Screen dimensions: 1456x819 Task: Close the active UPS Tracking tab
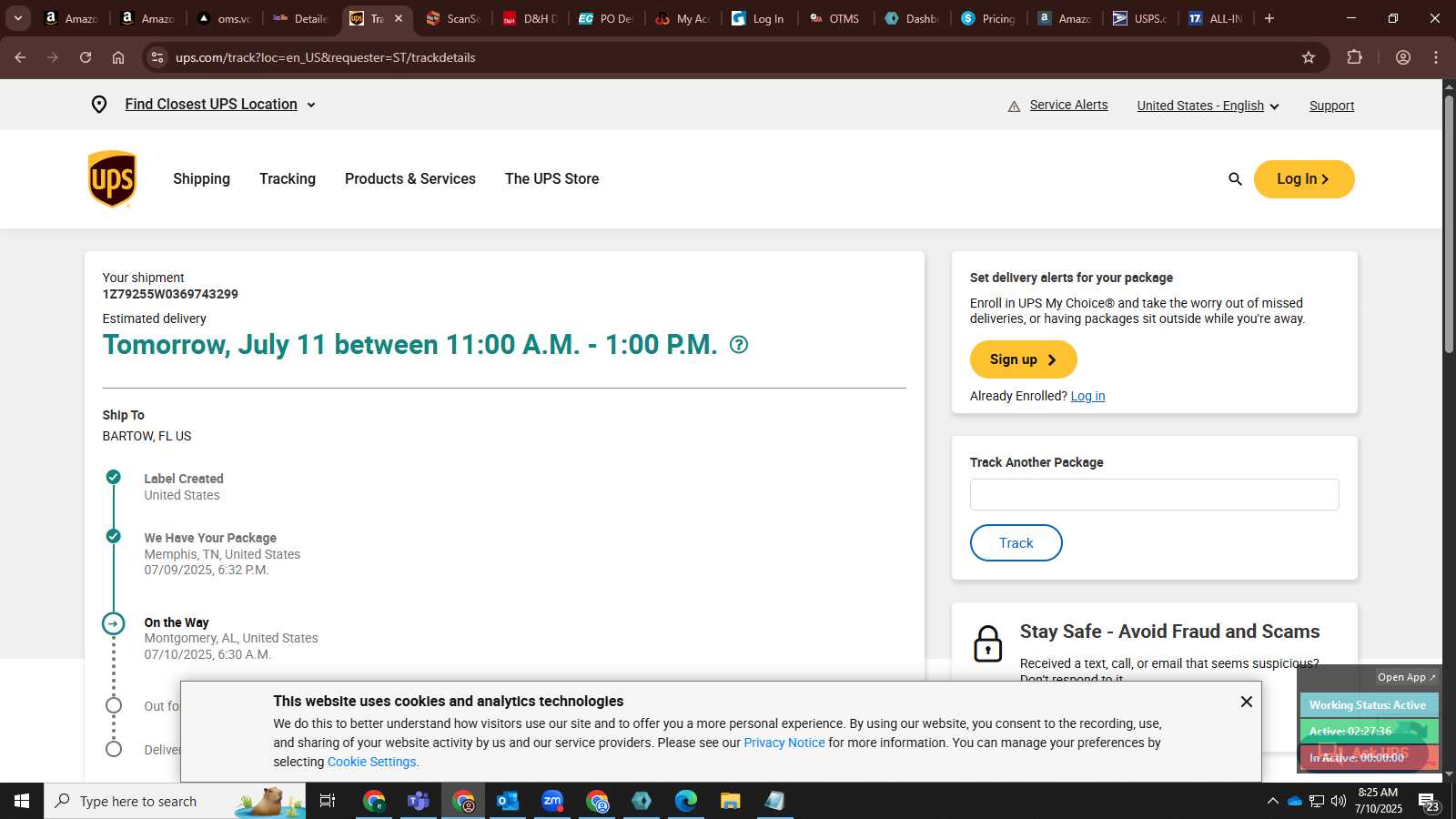pyautogui.click(x=399, y=18)
